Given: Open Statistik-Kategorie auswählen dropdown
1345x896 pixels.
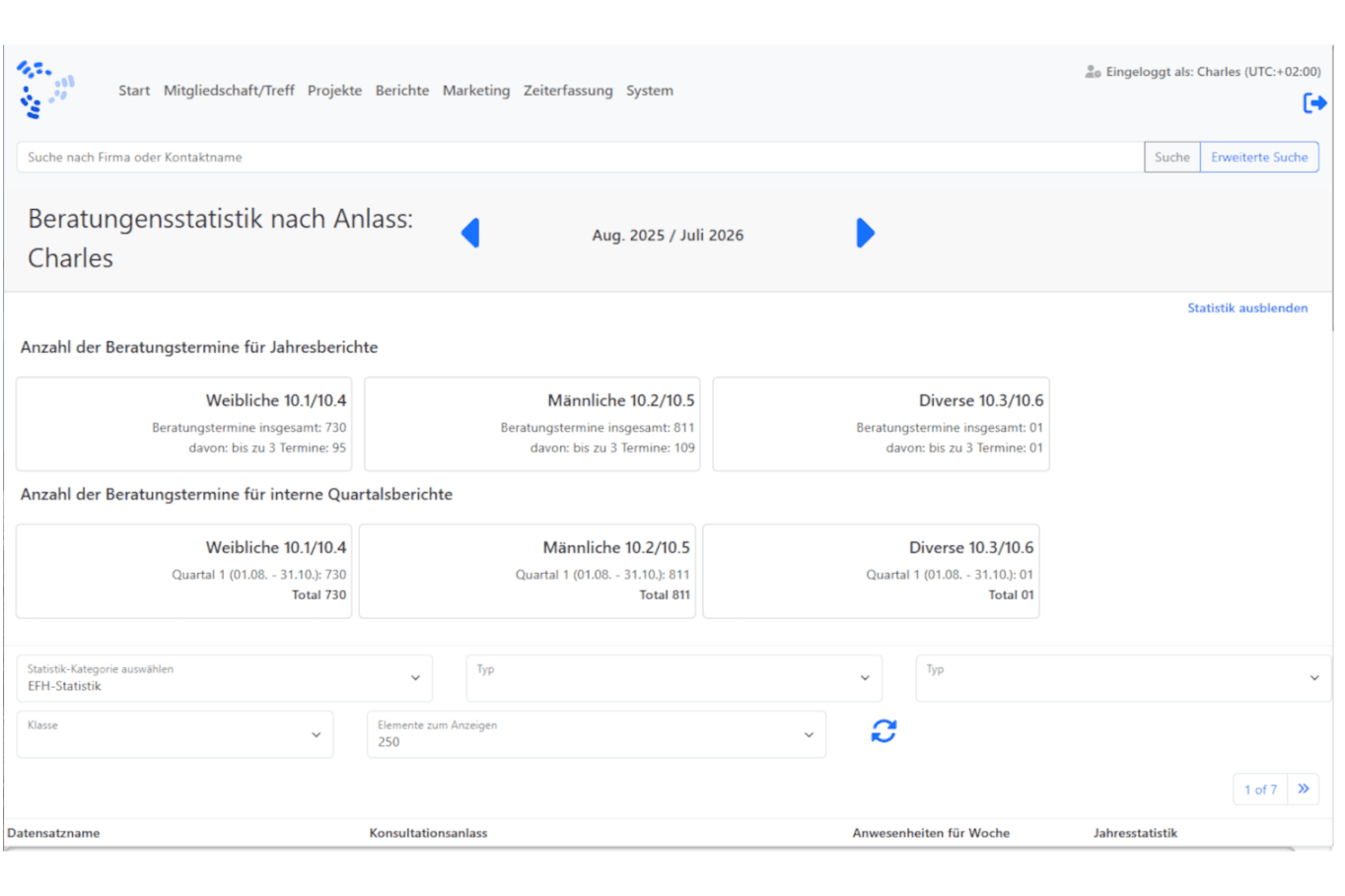Looking at the screenshot, I should pos(224,678).
